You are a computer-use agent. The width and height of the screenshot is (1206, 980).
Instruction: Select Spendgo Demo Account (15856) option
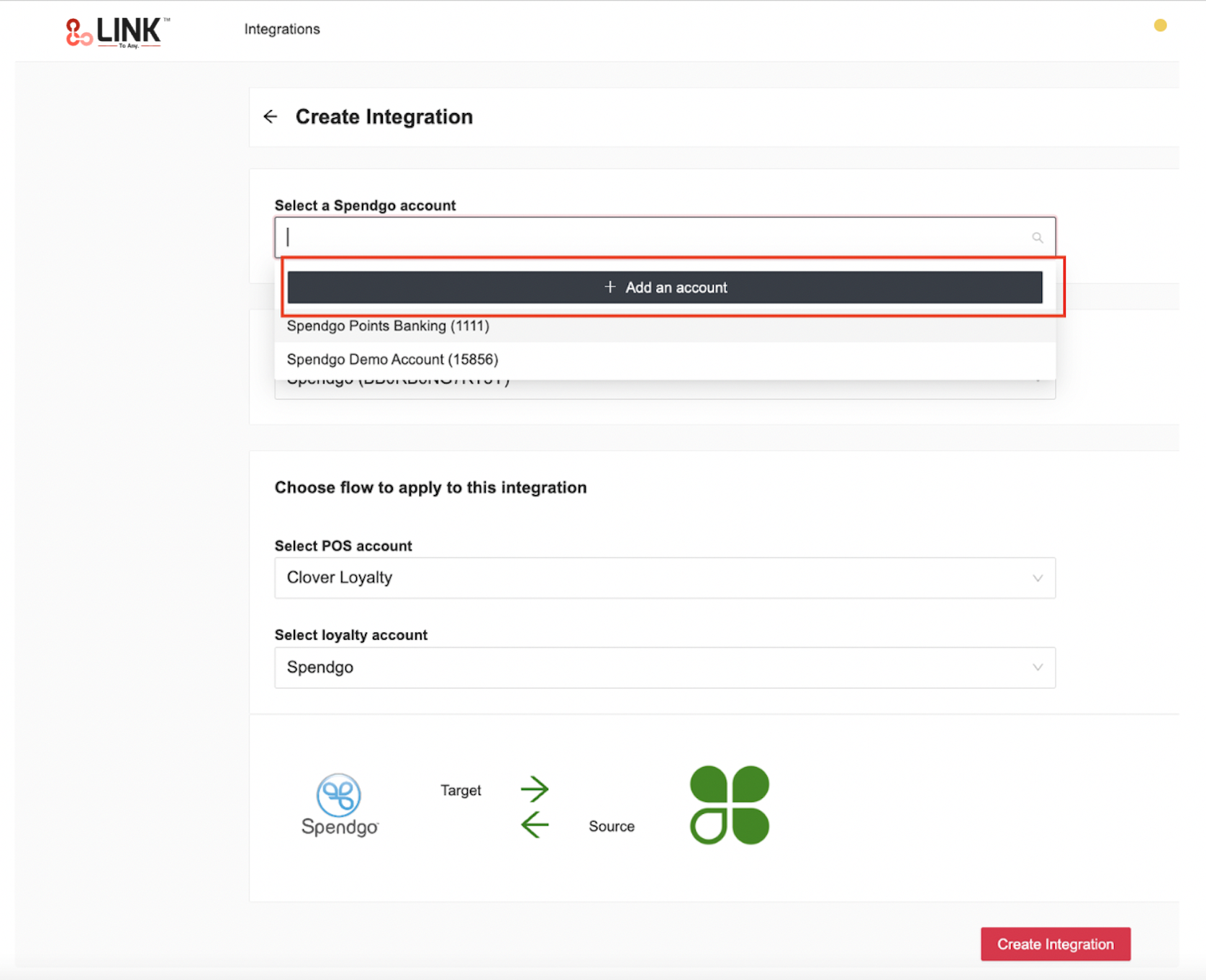[x=392, y=359]
